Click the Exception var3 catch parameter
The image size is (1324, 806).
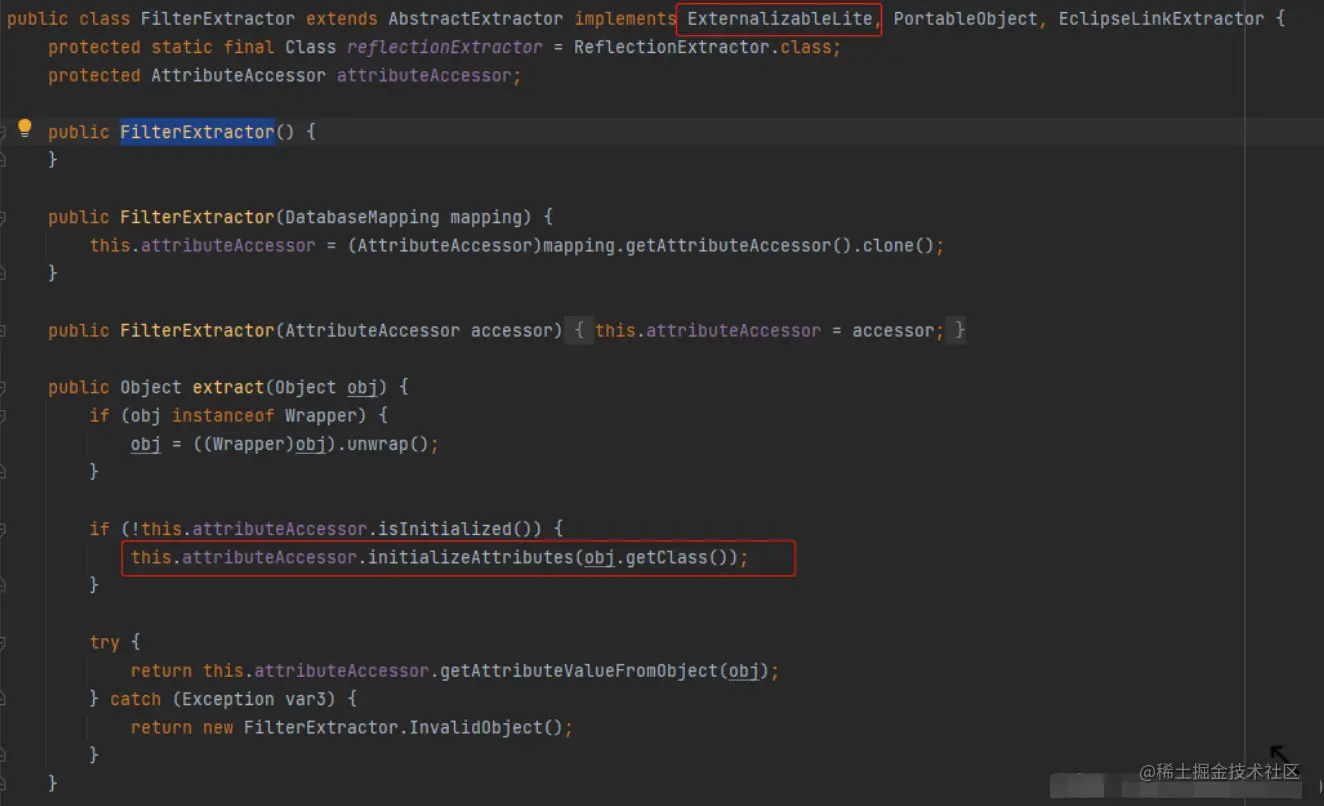[x=259, y=699]
